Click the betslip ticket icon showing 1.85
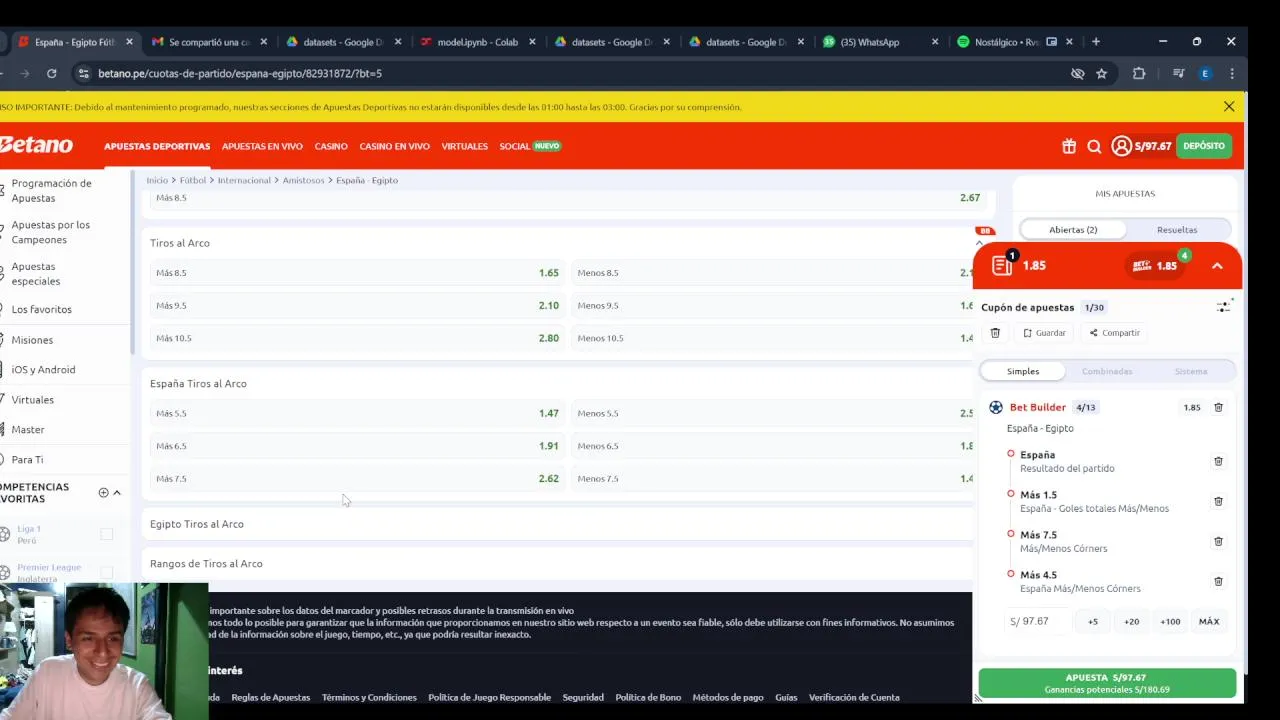Screen dimensions: 1280x720 (x=1002, y=265)
